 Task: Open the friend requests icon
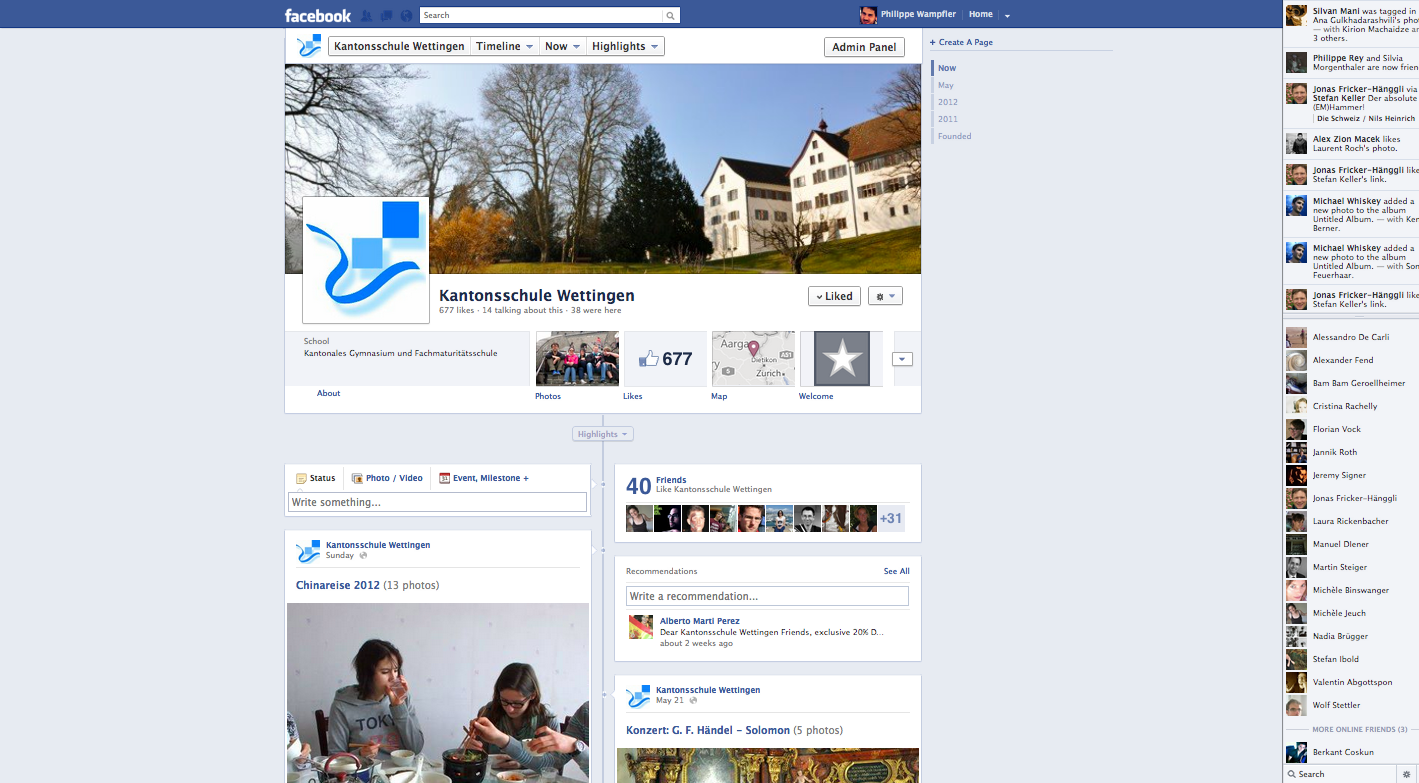(x=366, y=16)
